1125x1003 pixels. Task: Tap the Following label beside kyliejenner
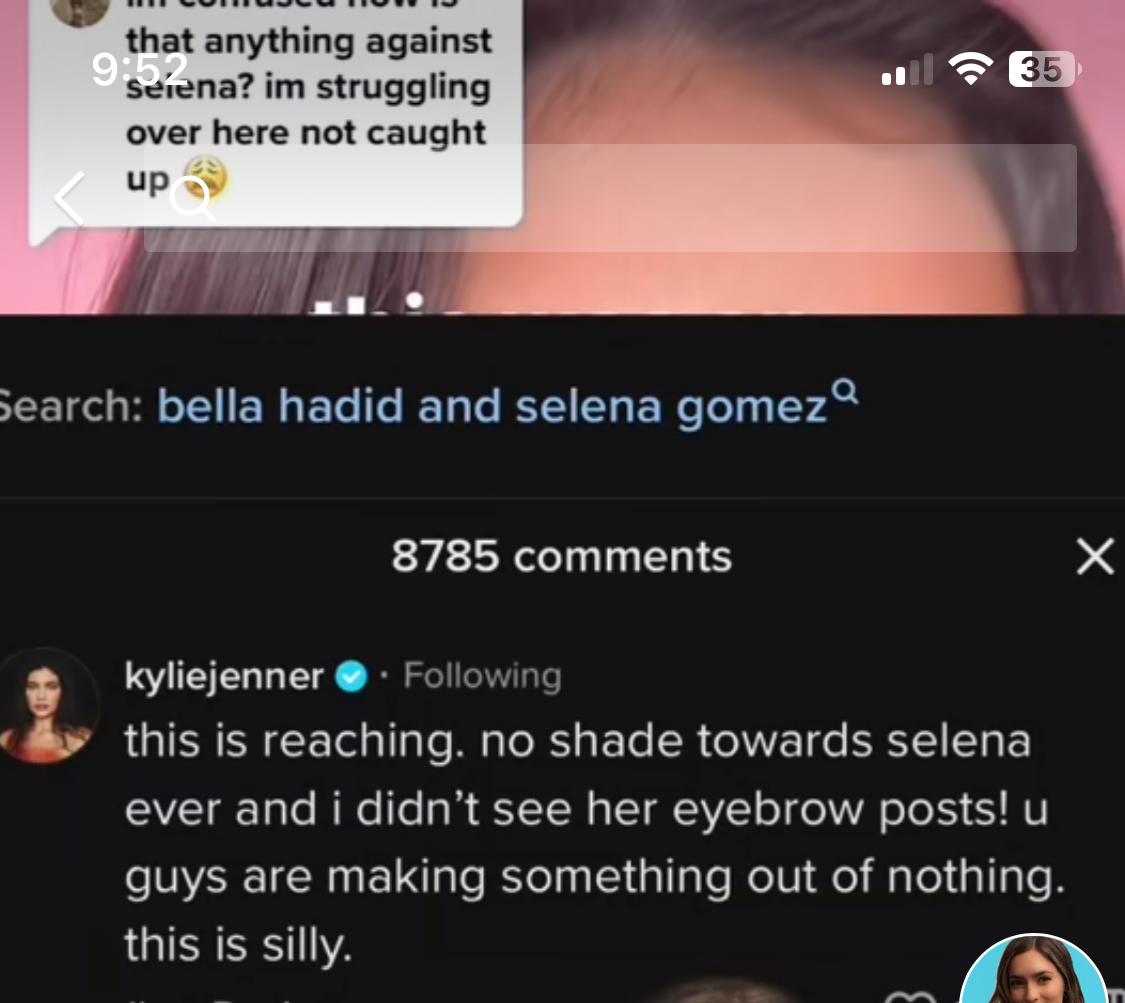482,676
